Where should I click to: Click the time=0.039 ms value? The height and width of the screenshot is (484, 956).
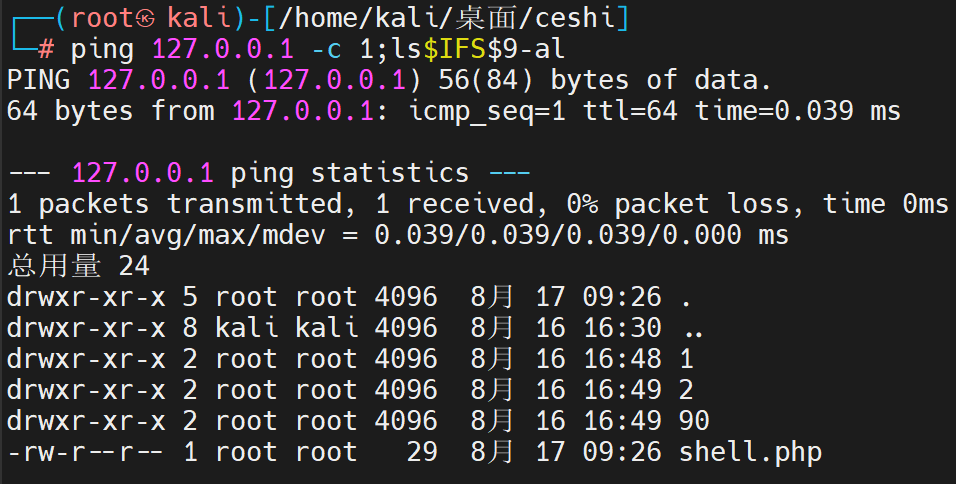pos(797,111)
